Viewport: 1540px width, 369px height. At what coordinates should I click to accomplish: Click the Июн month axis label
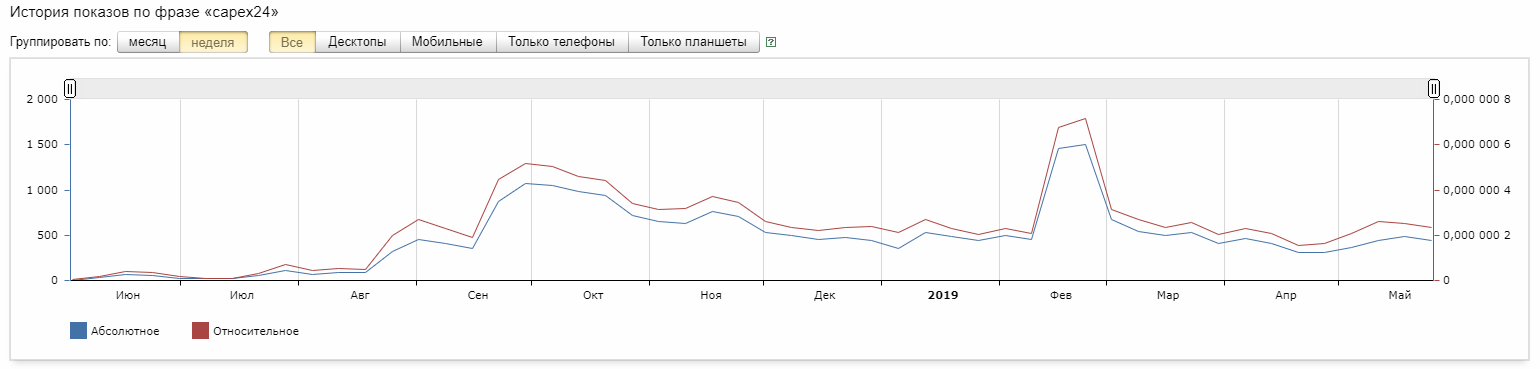pos(128,296)
